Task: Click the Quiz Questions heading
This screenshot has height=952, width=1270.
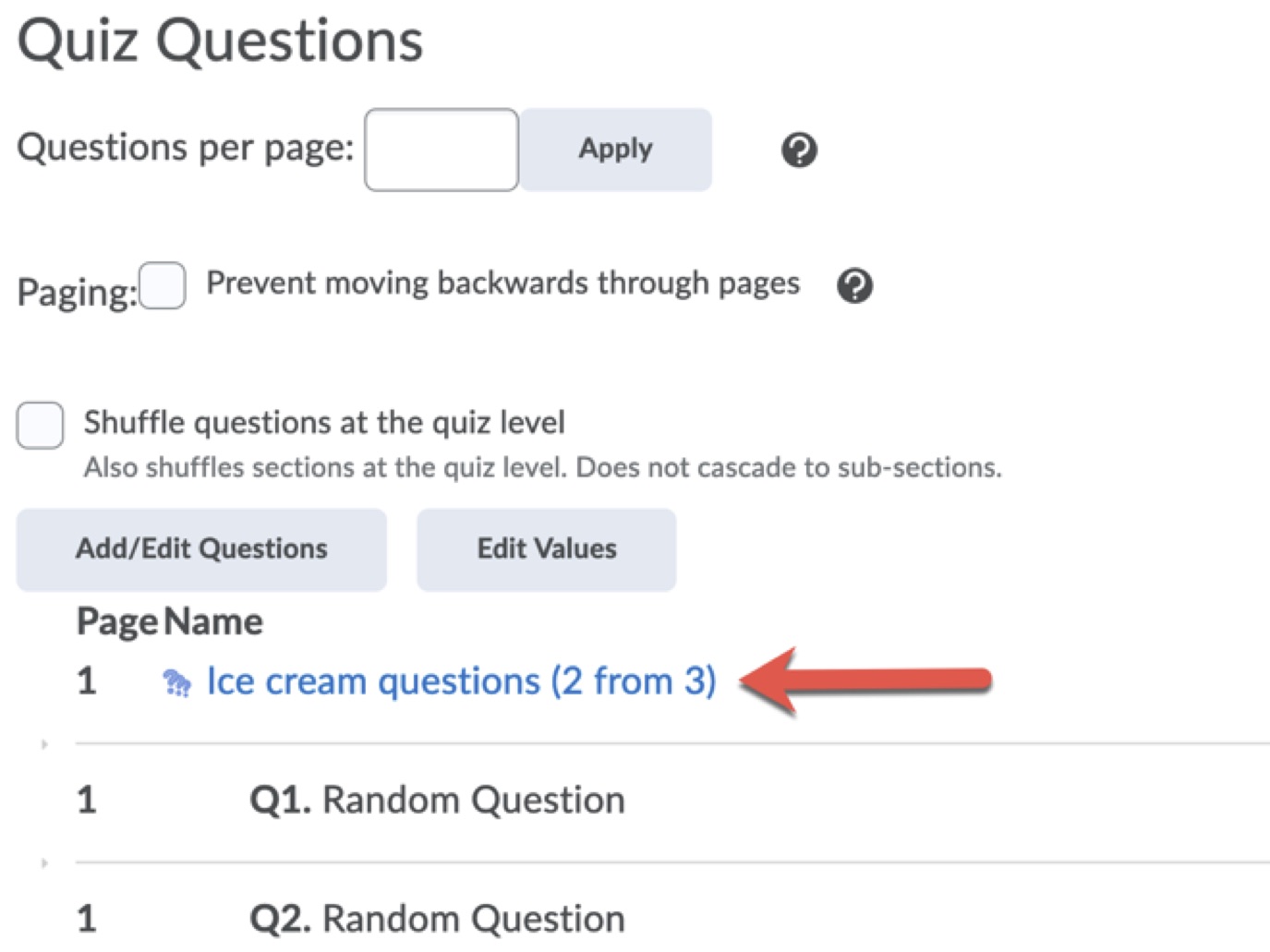Action: pyautogui.click(x=220, y=41)
